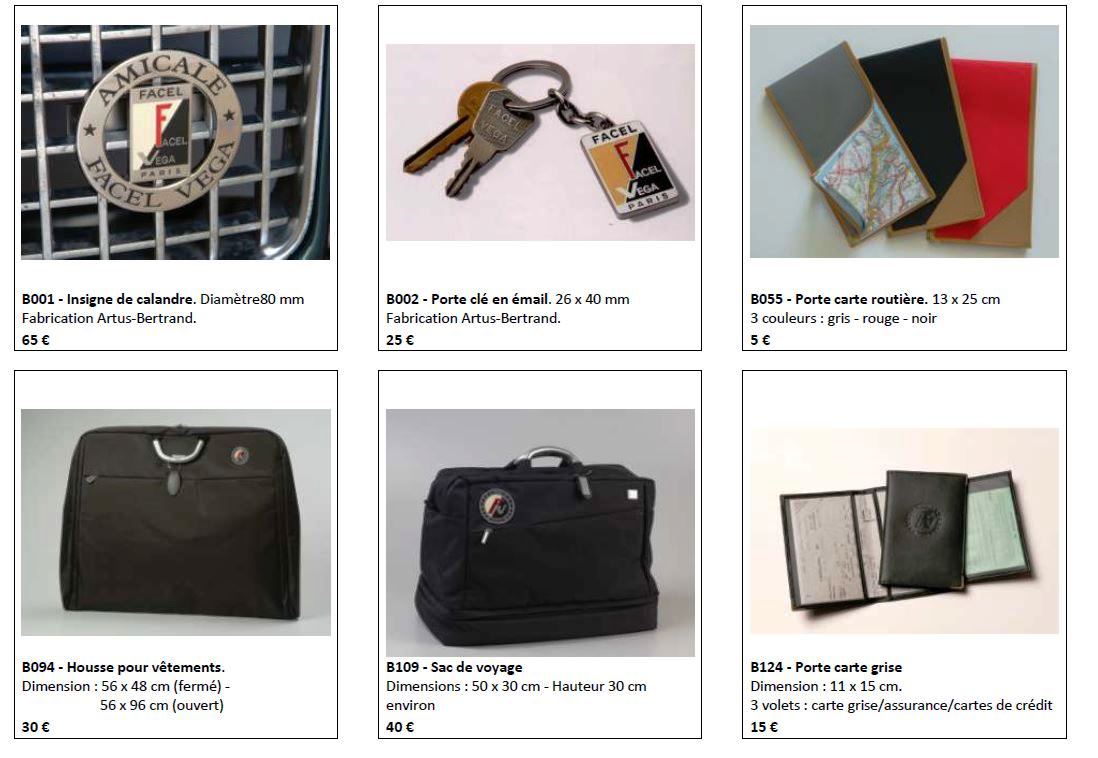Open the enamel key ring photo
1098x758 pixels.
[540, 142]
